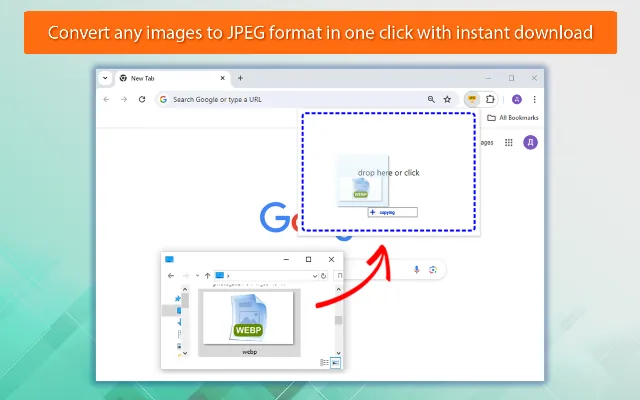This screenshot has height=400, width=640.
Task: Click the JPEG converter extension icon in Chrome toolbar
Action: pos(472,99)
